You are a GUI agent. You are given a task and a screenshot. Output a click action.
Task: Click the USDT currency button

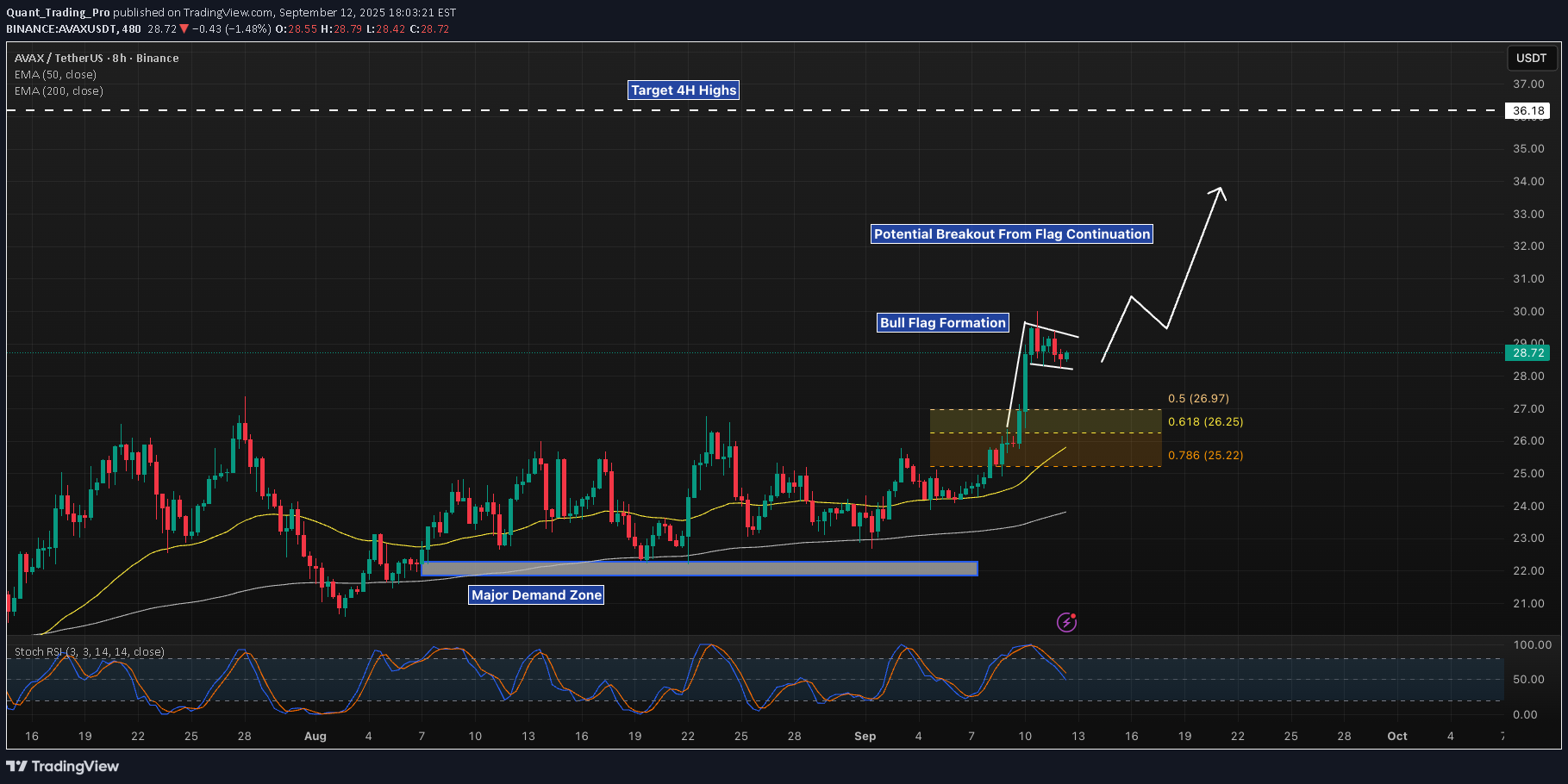tap(1531, 58)
